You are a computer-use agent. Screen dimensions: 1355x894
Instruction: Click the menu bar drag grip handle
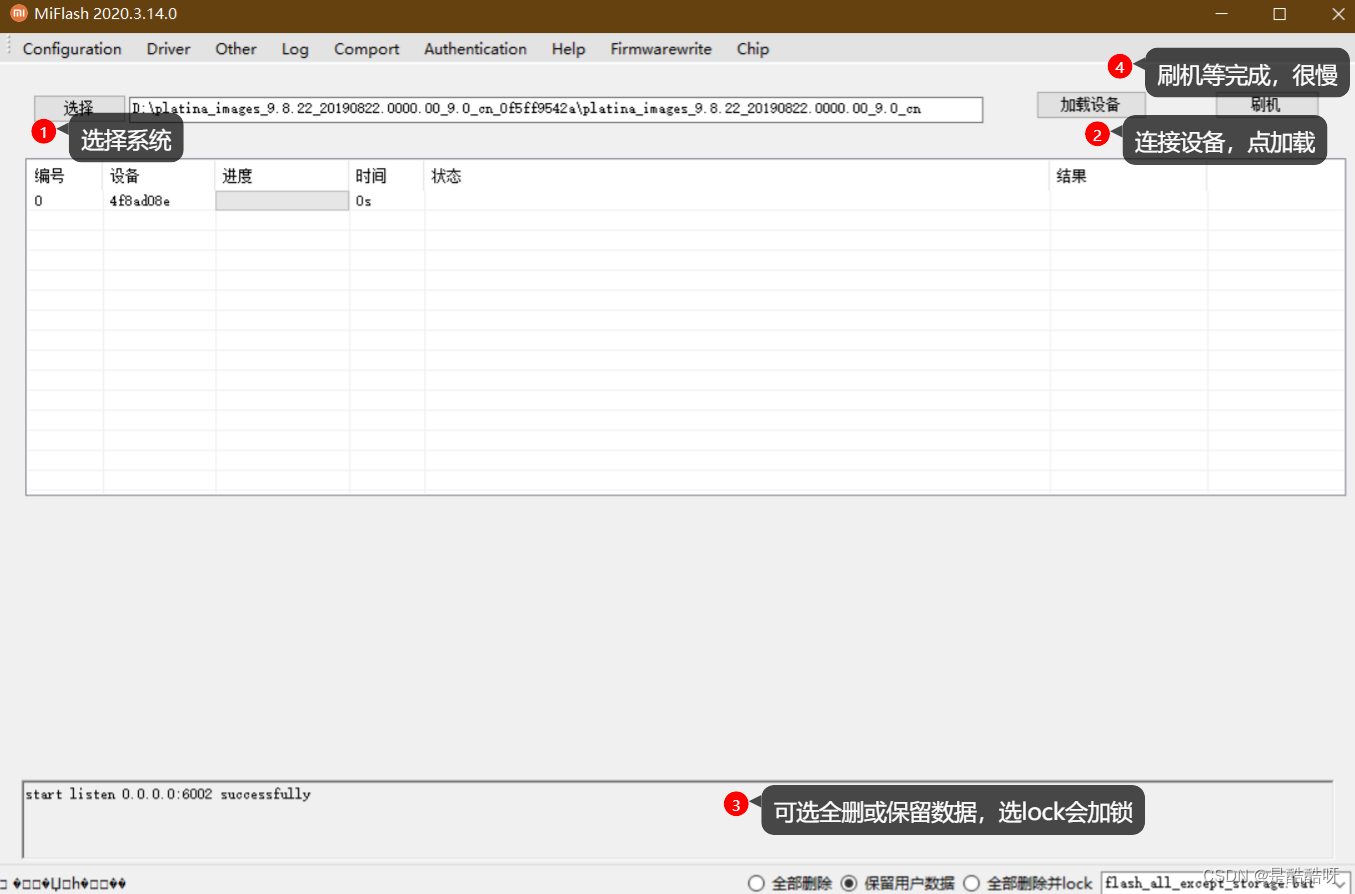8,48
